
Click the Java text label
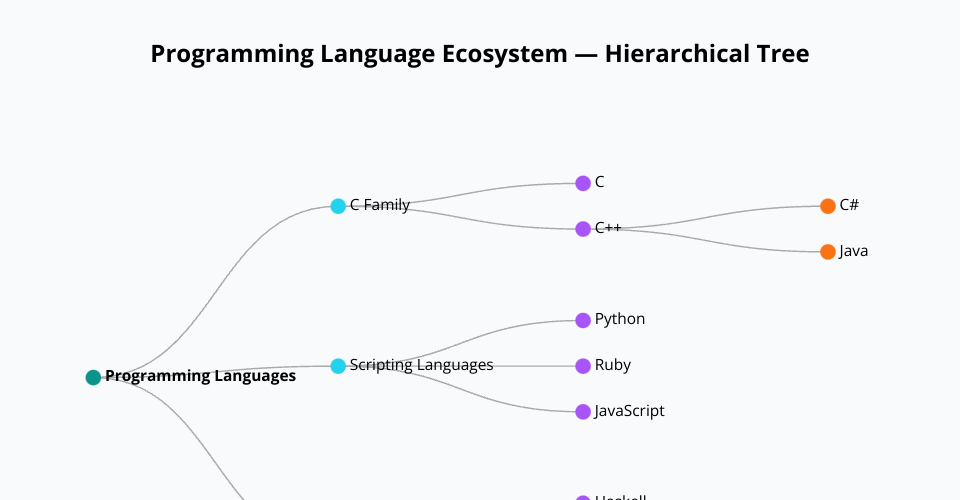click(854, 251)
